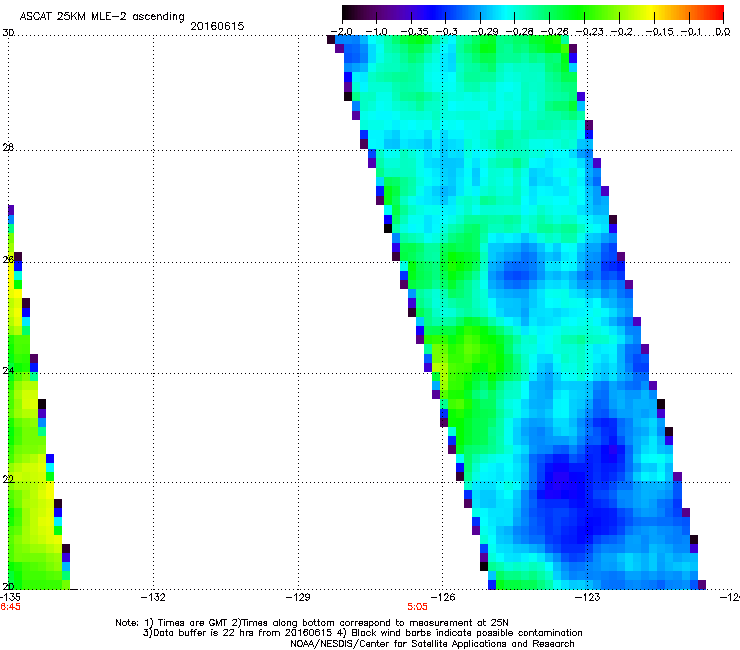
Task: Click the latitude label 28
Action: pyautogui.click(x=8, y=148)
